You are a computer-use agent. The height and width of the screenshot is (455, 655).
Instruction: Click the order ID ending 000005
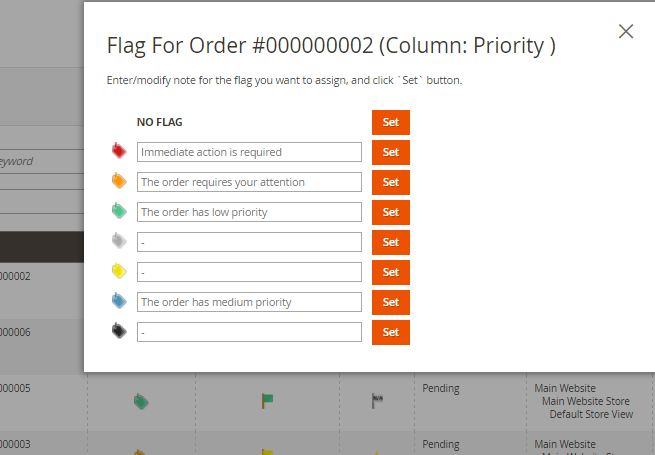point(15,389)
